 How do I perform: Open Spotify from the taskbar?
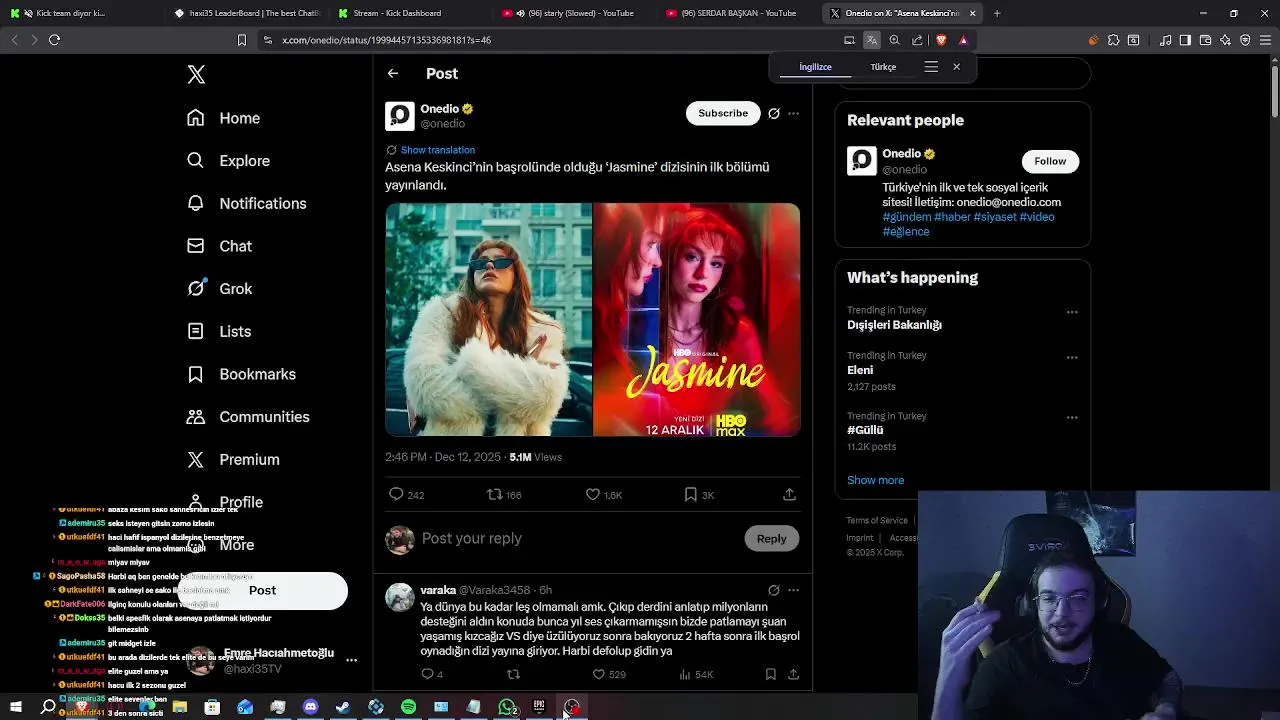pos(409,707)
